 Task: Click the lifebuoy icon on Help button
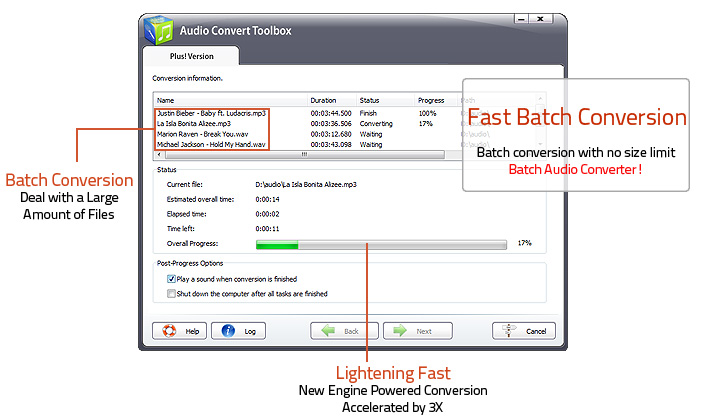(x=169, y=331)
